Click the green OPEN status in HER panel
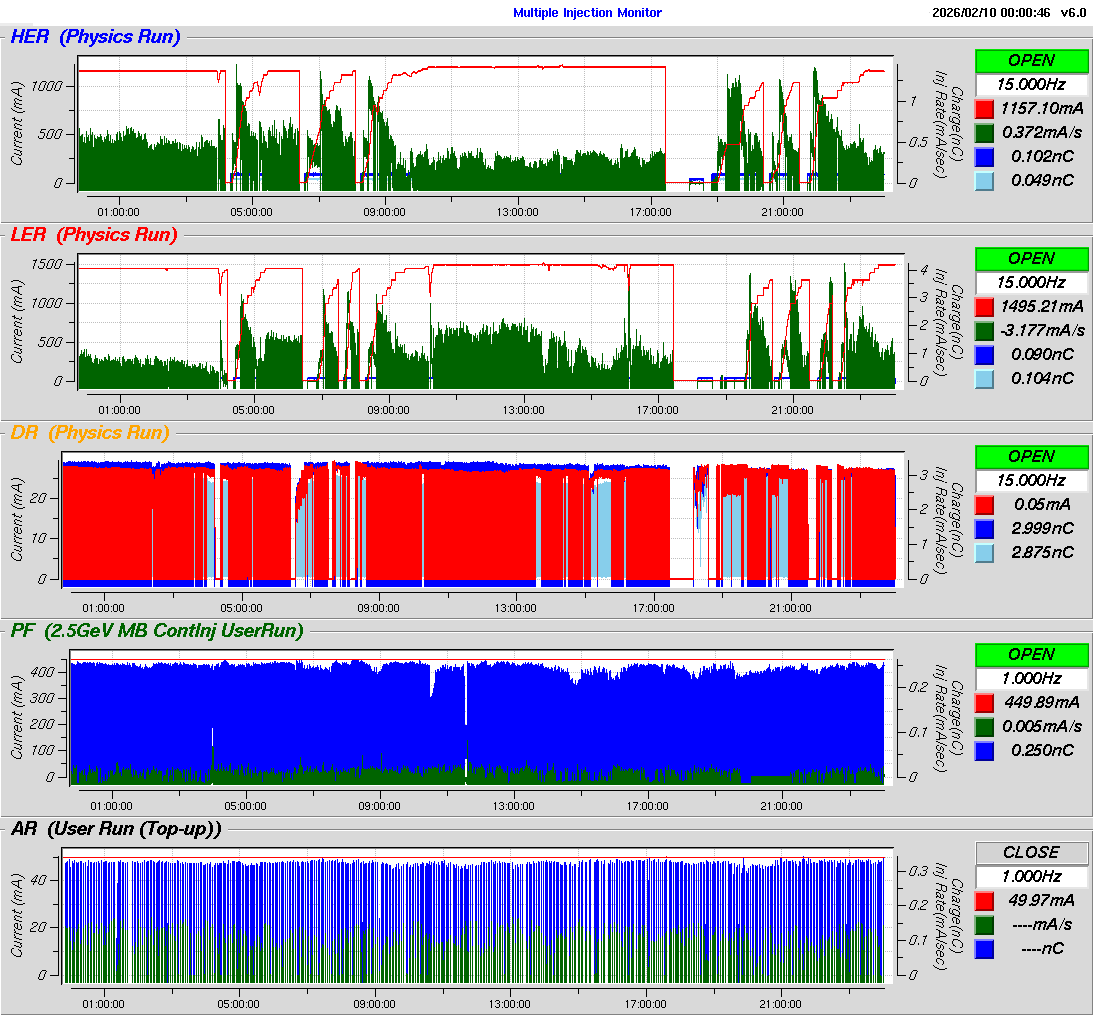The image size is (1093, 1015). [1031, 60]
